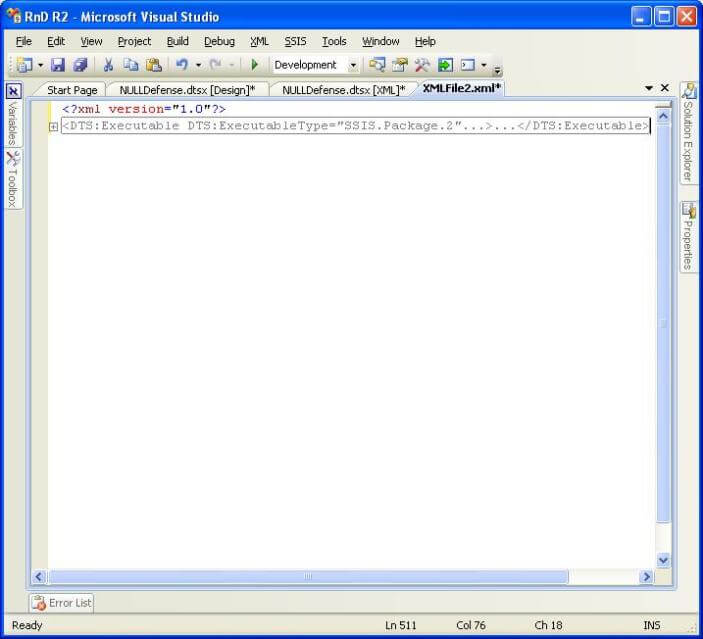Screen dimensions: 703x639
Task: Open the Help menu
Action: pyautogui.click(x=425, y=41)
